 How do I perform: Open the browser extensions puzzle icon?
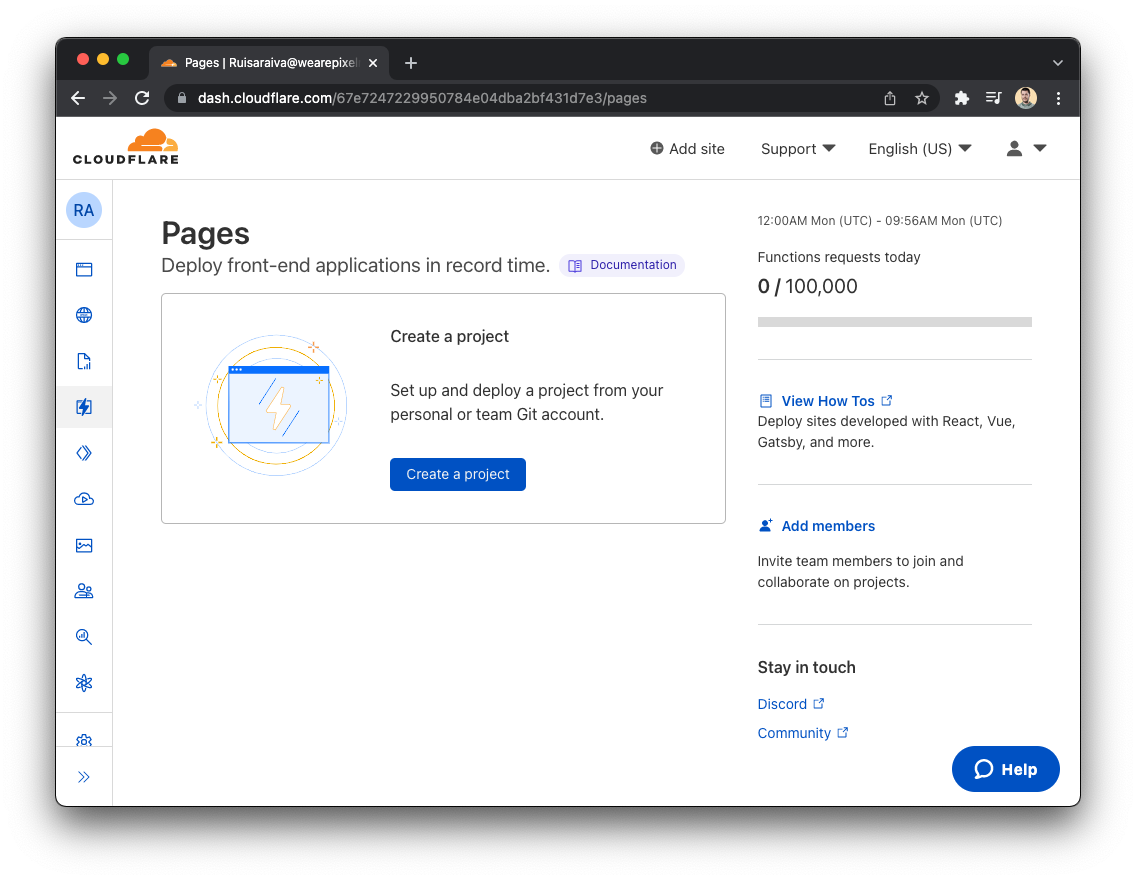pos(961,99)
